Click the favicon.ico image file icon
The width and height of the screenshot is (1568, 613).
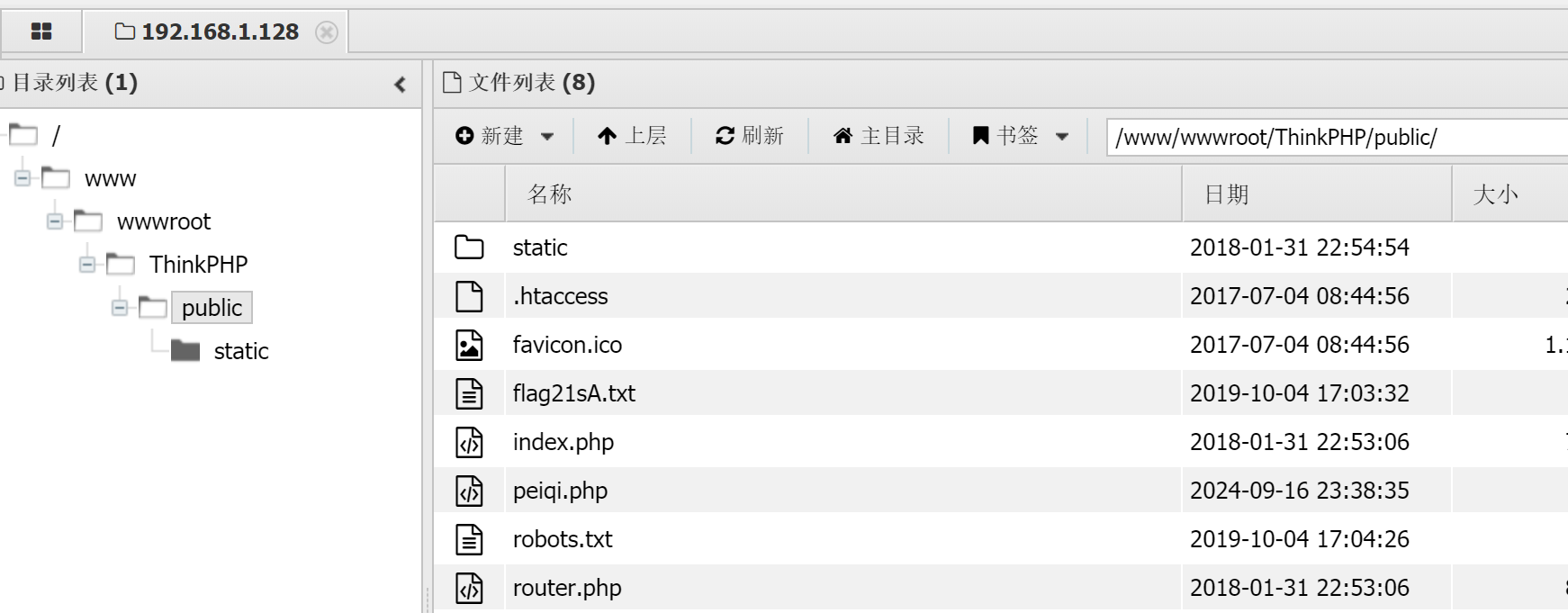[469, 345]
